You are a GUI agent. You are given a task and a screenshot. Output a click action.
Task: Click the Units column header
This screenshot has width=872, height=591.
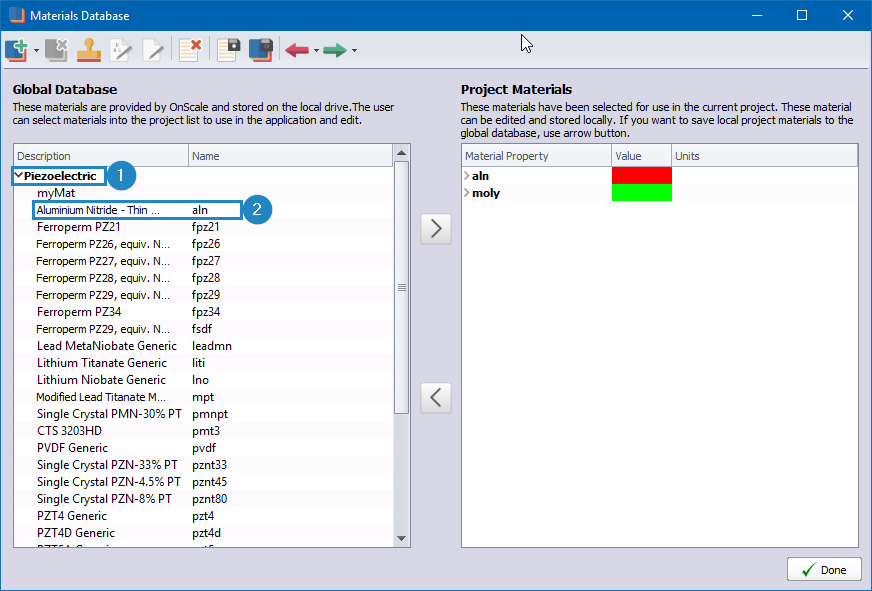[765, 156]
